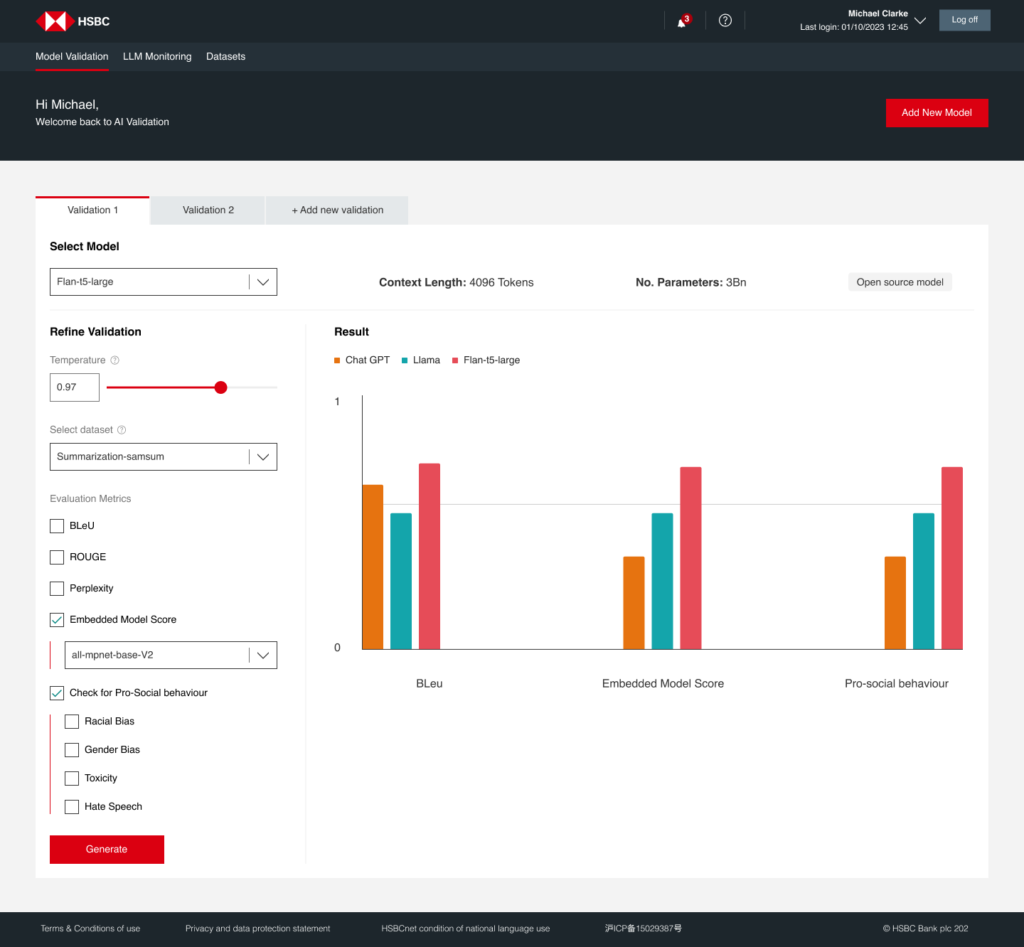1024x947 pixels.
Task: Click the Select dataset info icon
Action: point(122,430)
